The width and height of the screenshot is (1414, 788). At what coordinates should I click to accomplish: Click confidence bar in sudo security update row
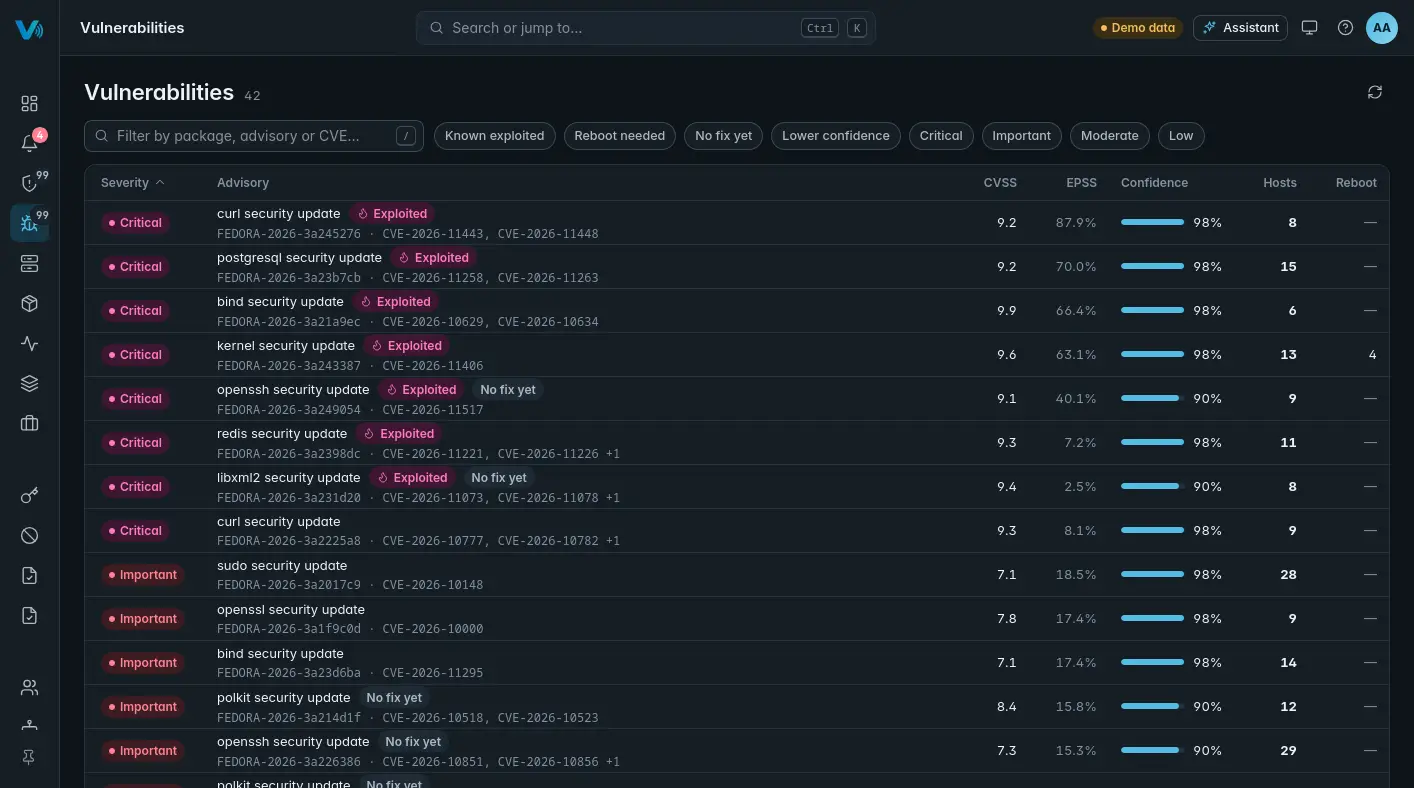click(1152, 575)
